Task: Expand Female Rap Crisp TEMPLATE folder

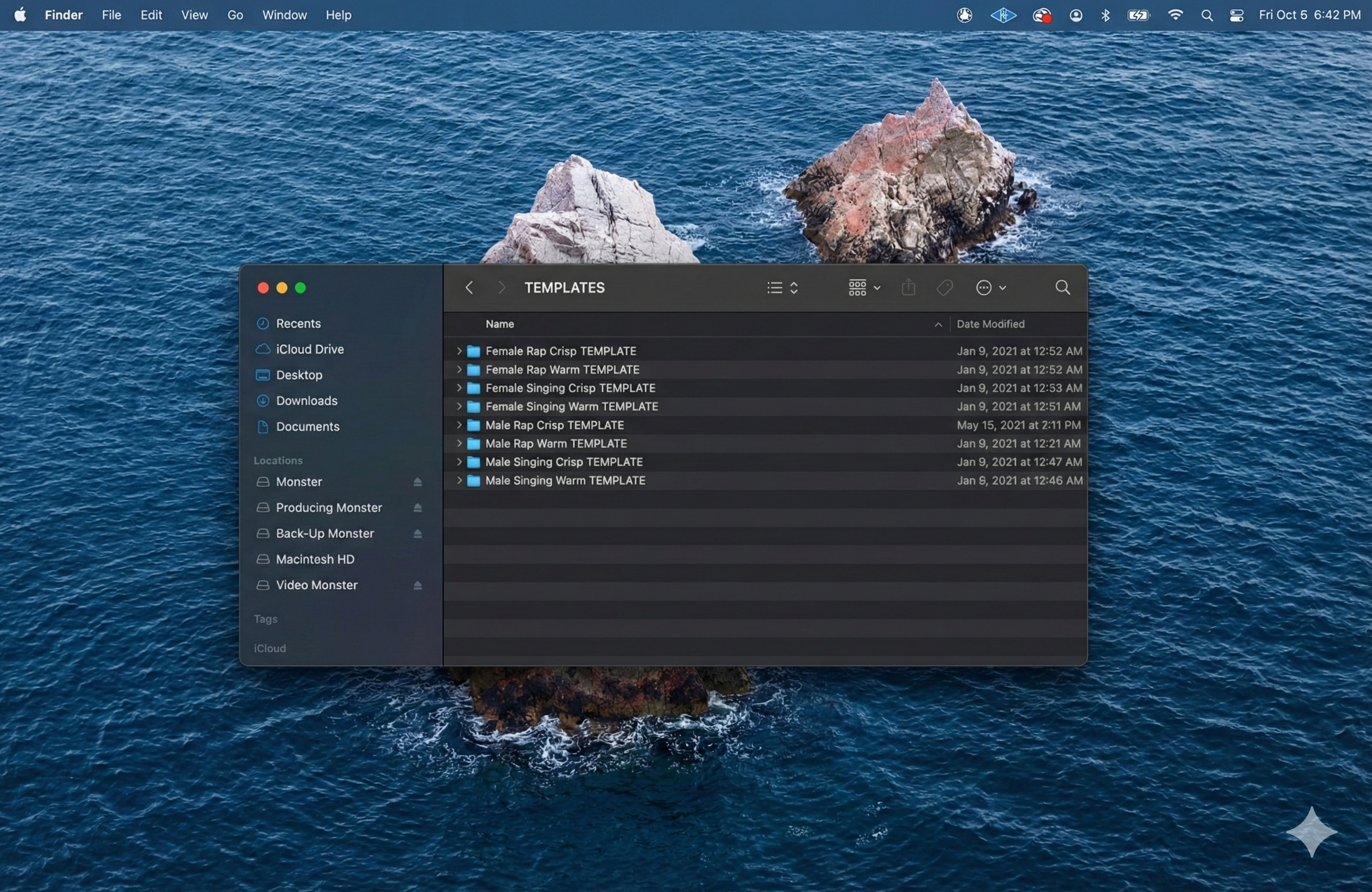Action: pyautogui.click(x=459, y=351)
